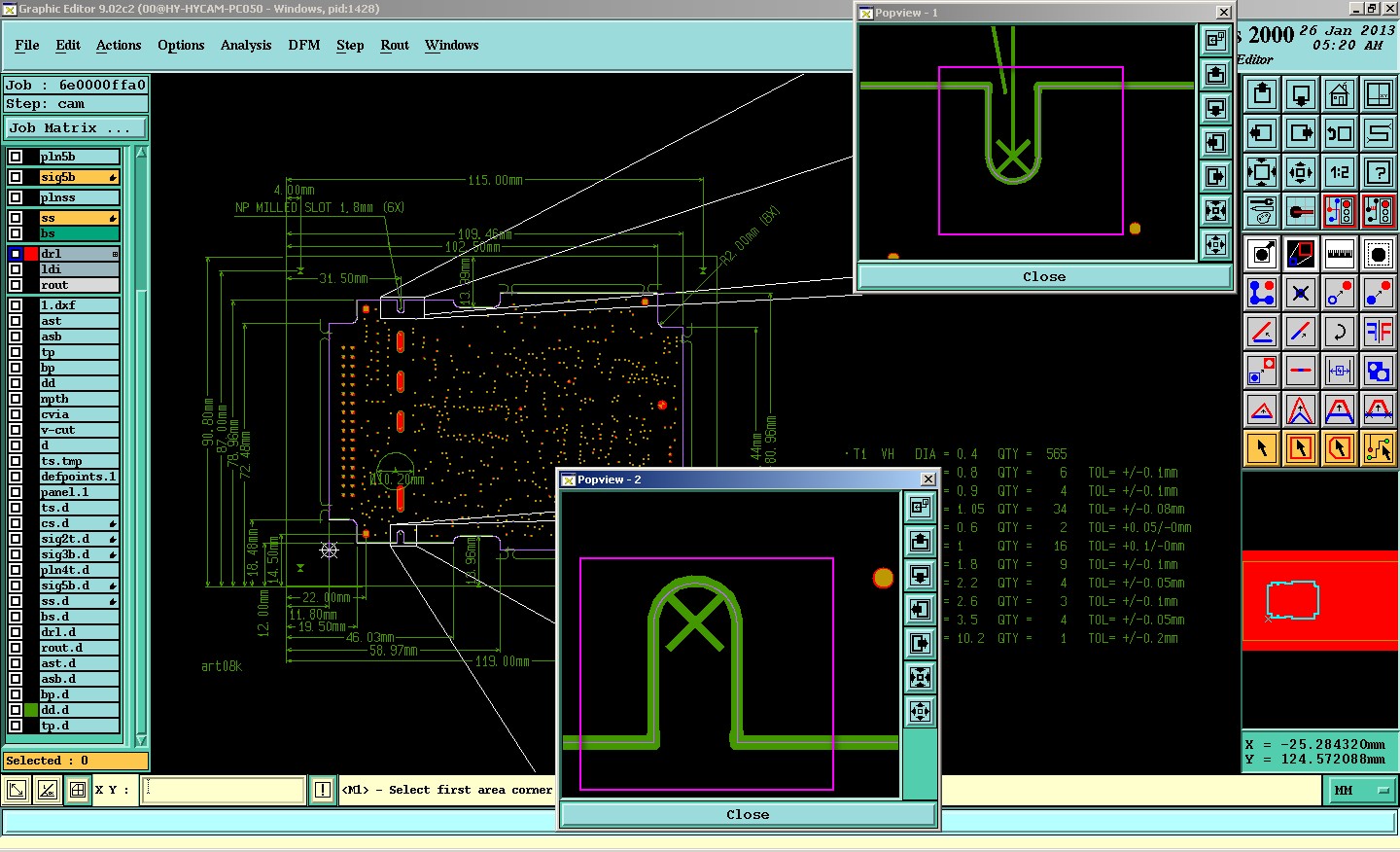Click the X Y coordinate input field

coord(224,790)
